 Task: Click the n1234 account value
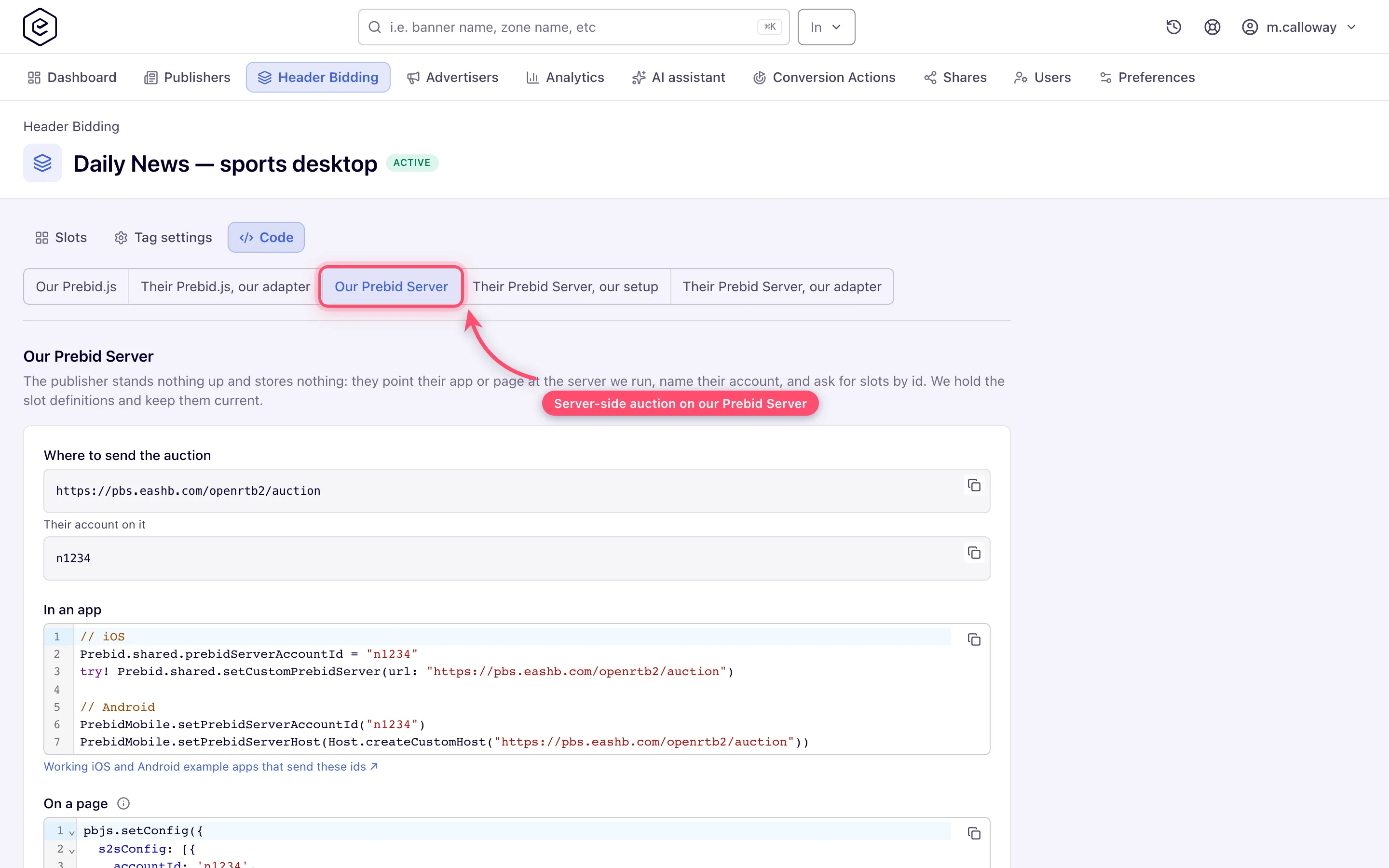point(73,558)
